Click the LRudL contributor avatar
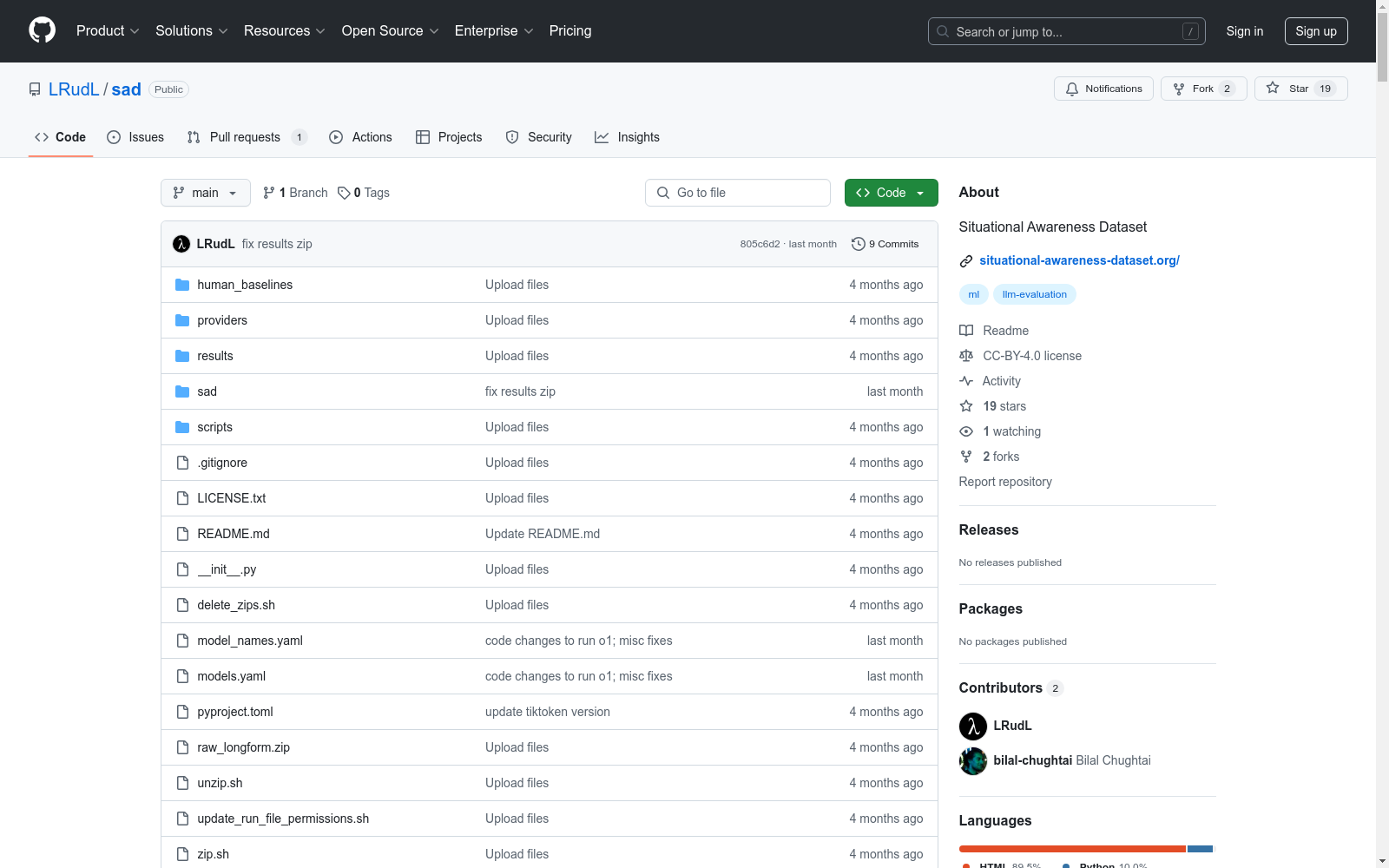 point(973,726)
